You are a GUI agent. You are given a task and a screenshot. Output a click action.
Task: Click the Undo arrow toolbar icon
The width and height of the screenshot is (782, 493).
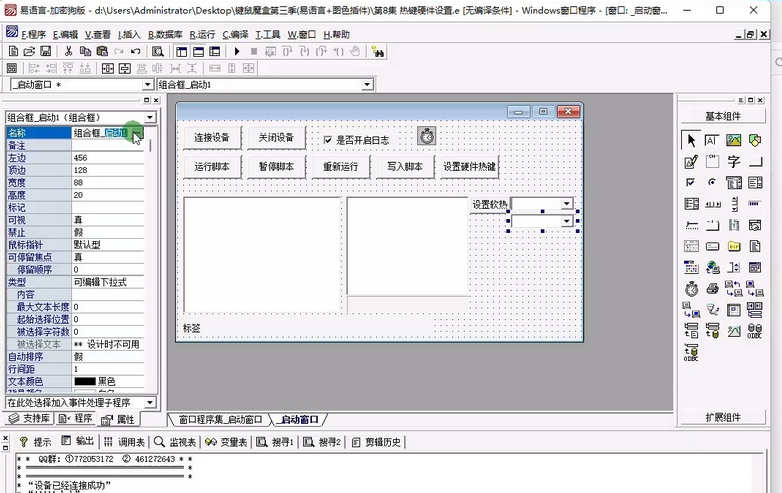click(x=135, y=51)
